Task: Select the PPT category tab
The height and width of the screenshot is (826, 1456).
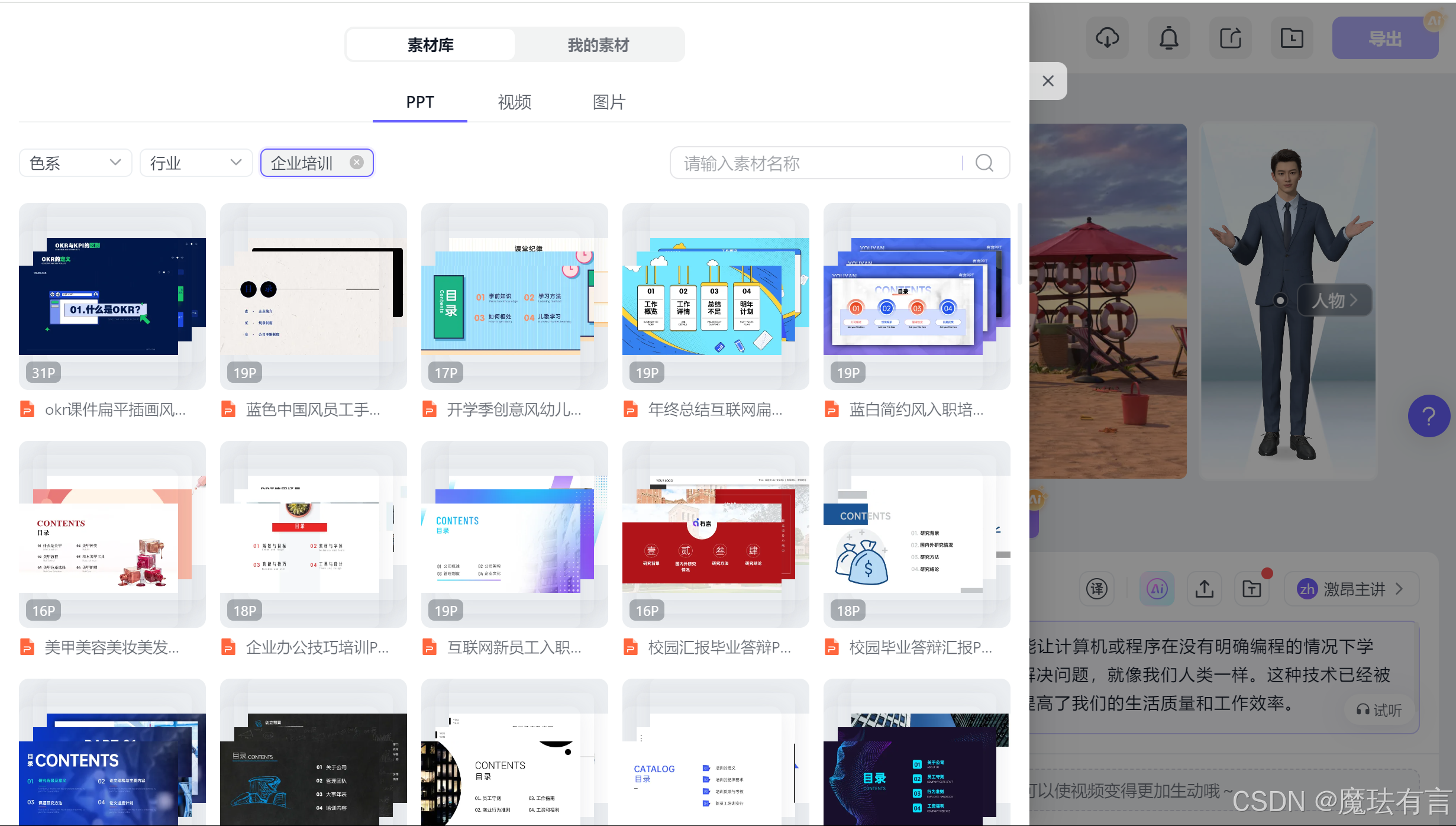Action: click(420, 102)
